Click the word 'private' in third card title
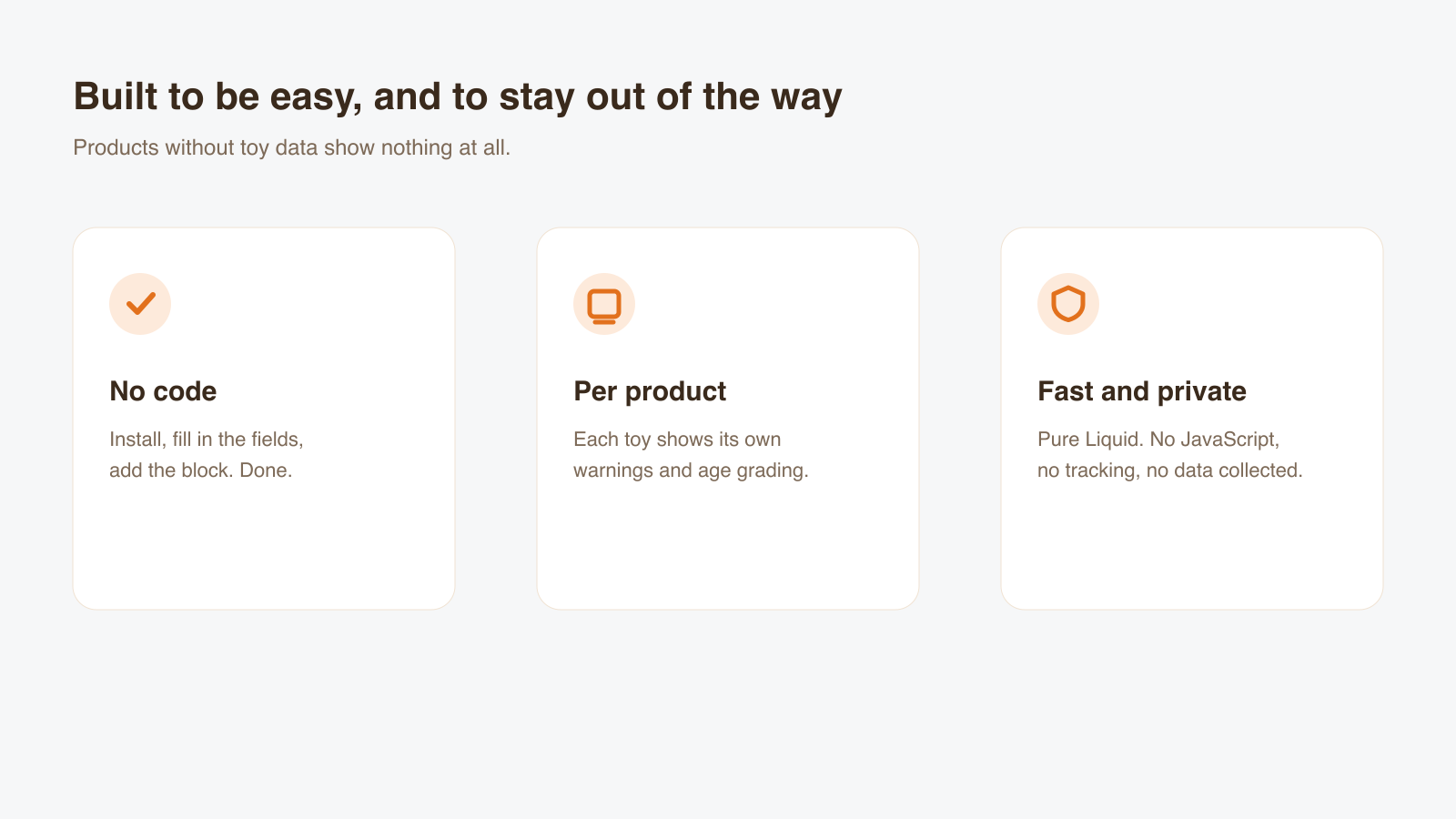This screenshot has width=1456, height=819. [1202, 391]
